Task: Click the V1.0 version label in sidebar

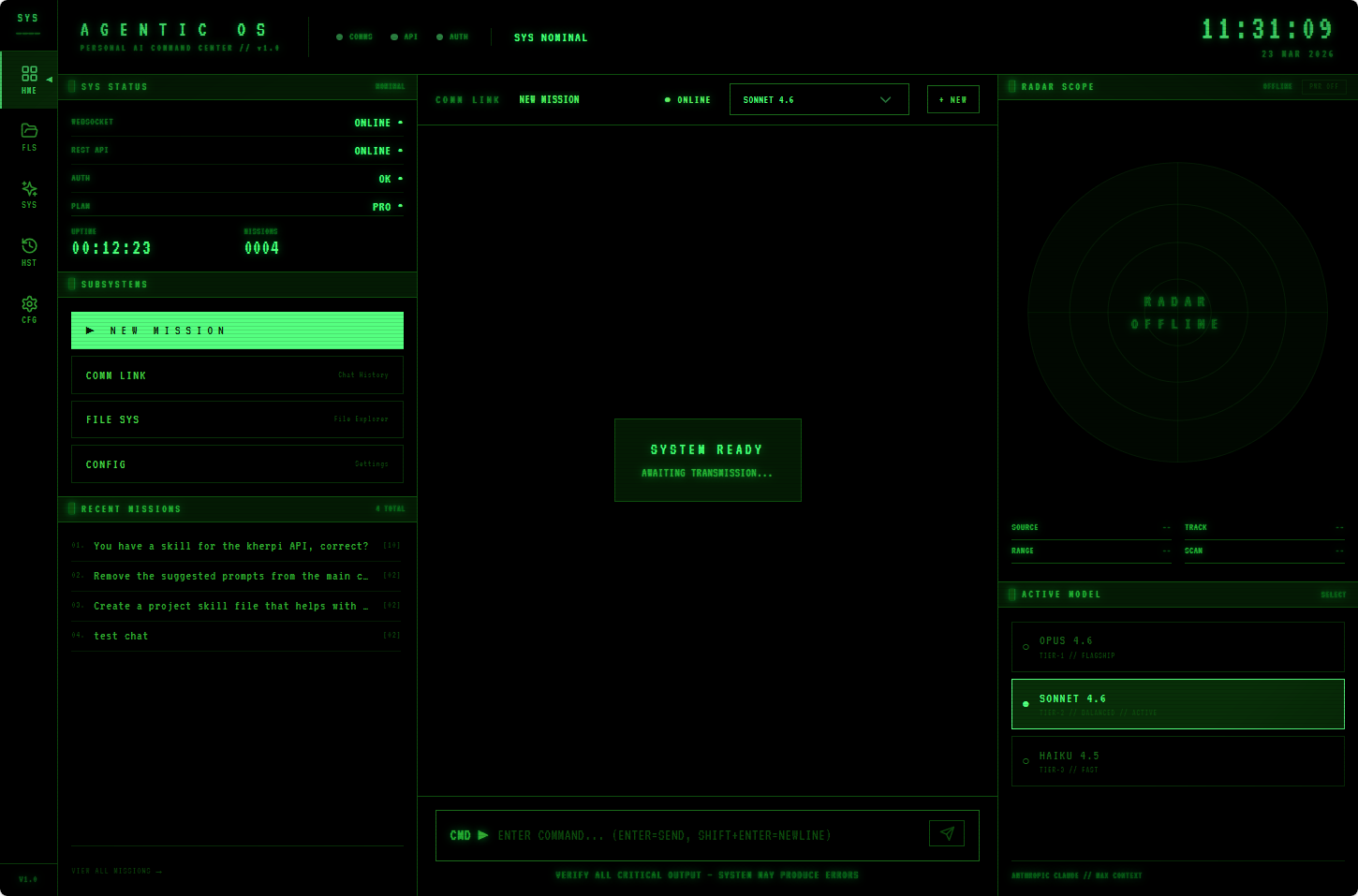Action: click(x=28, y=879)
